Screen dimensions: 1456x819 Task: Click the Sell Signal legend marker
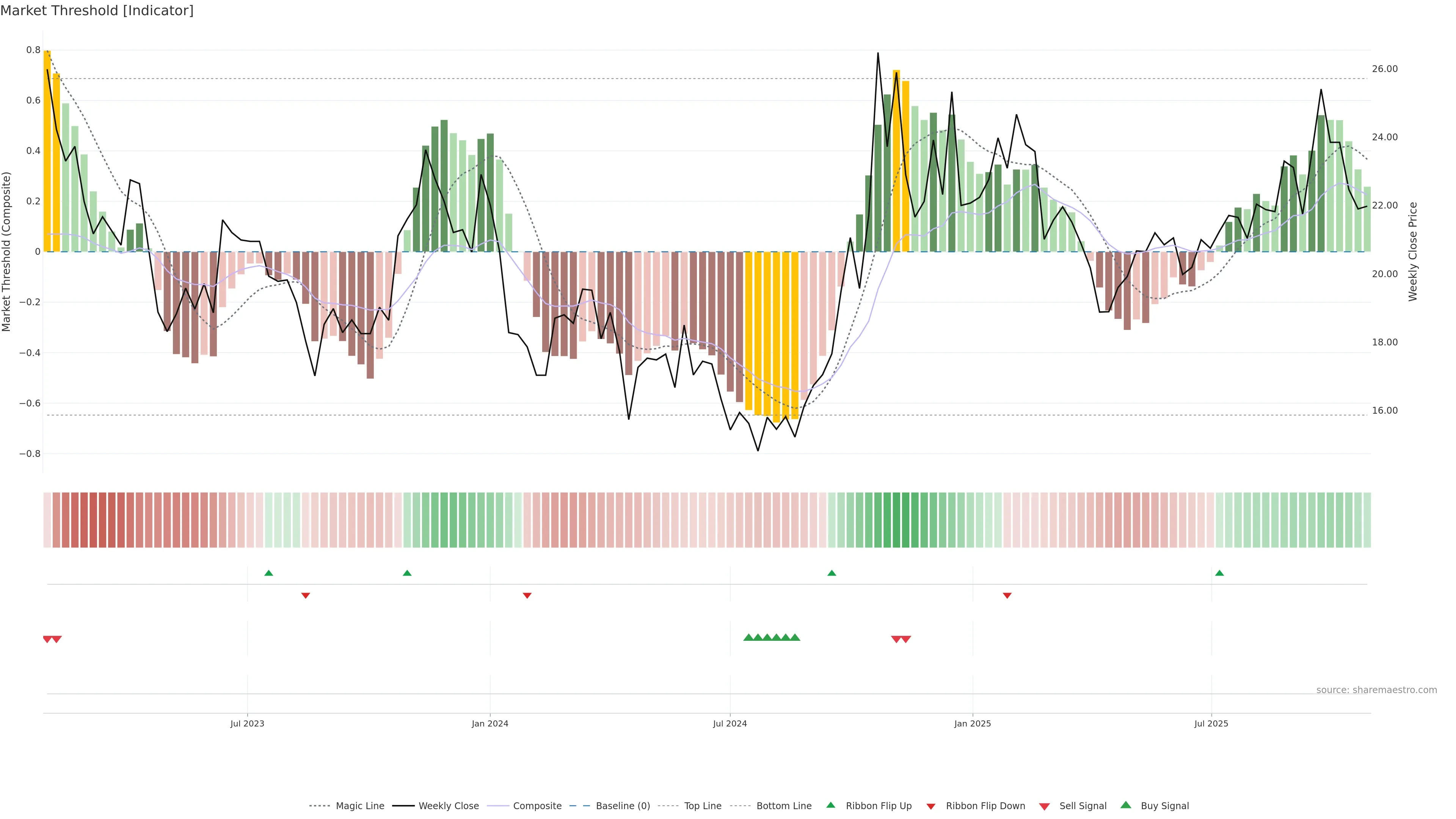click(1044, 806)
